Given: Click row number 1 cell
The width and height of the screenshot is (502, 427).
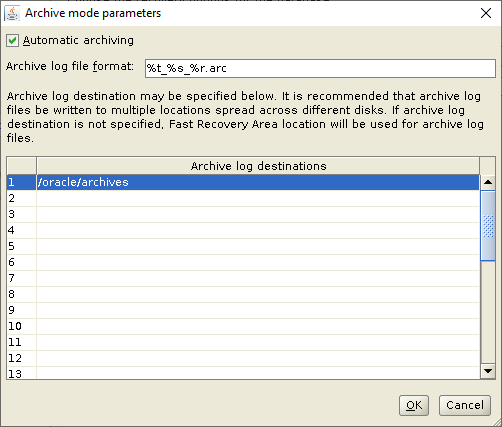Looking at the screenshot, I should [x=21, y=182].
